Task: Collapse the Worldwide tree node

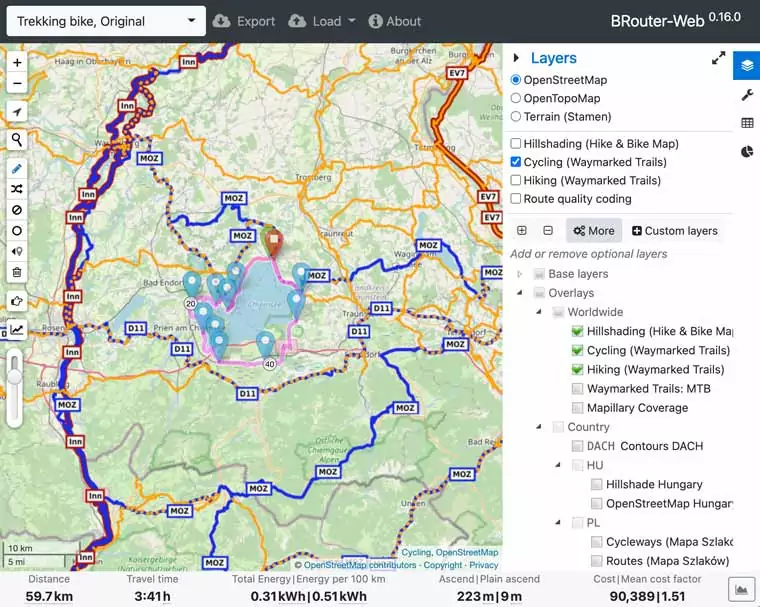Action: point(539,312)
